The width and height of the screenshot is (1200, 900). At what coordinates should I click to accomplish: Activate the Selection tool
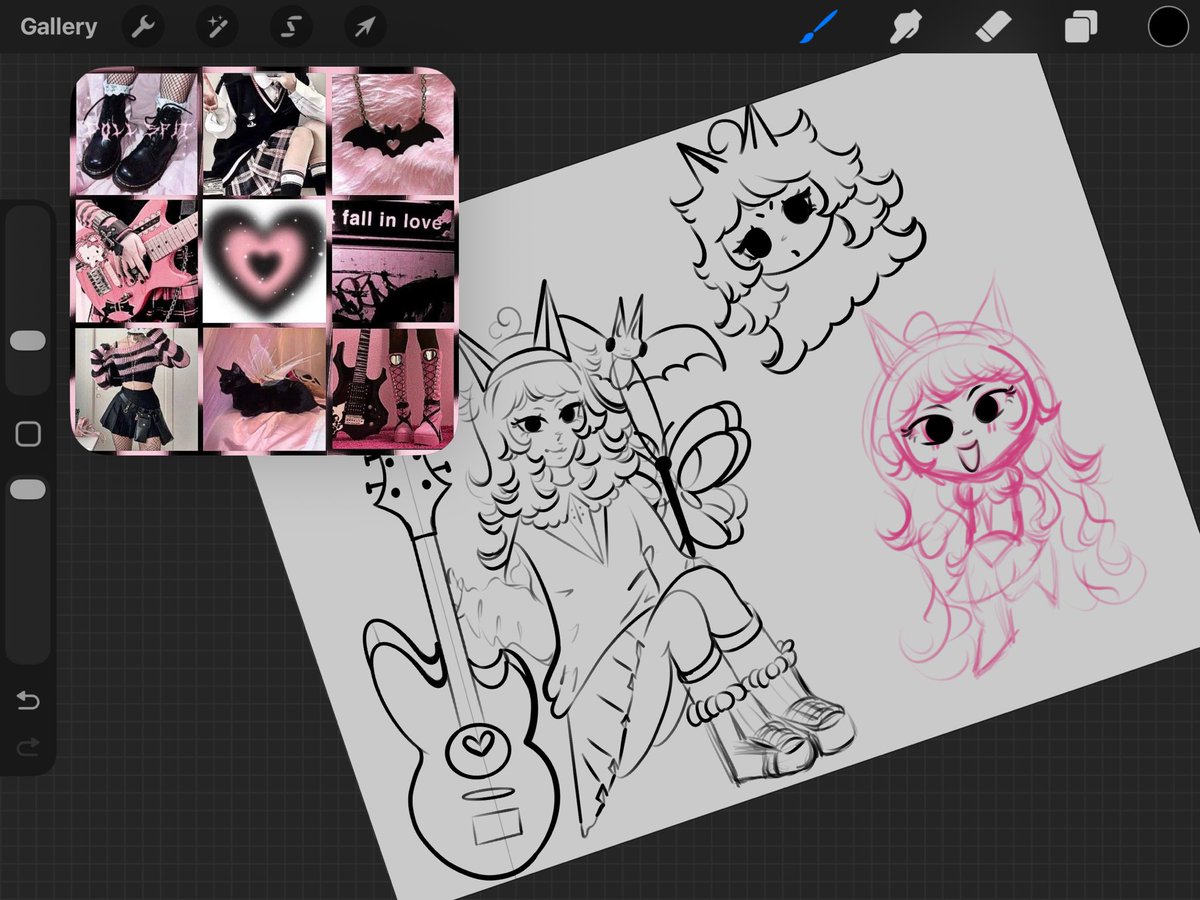click(x=291, y=27)
